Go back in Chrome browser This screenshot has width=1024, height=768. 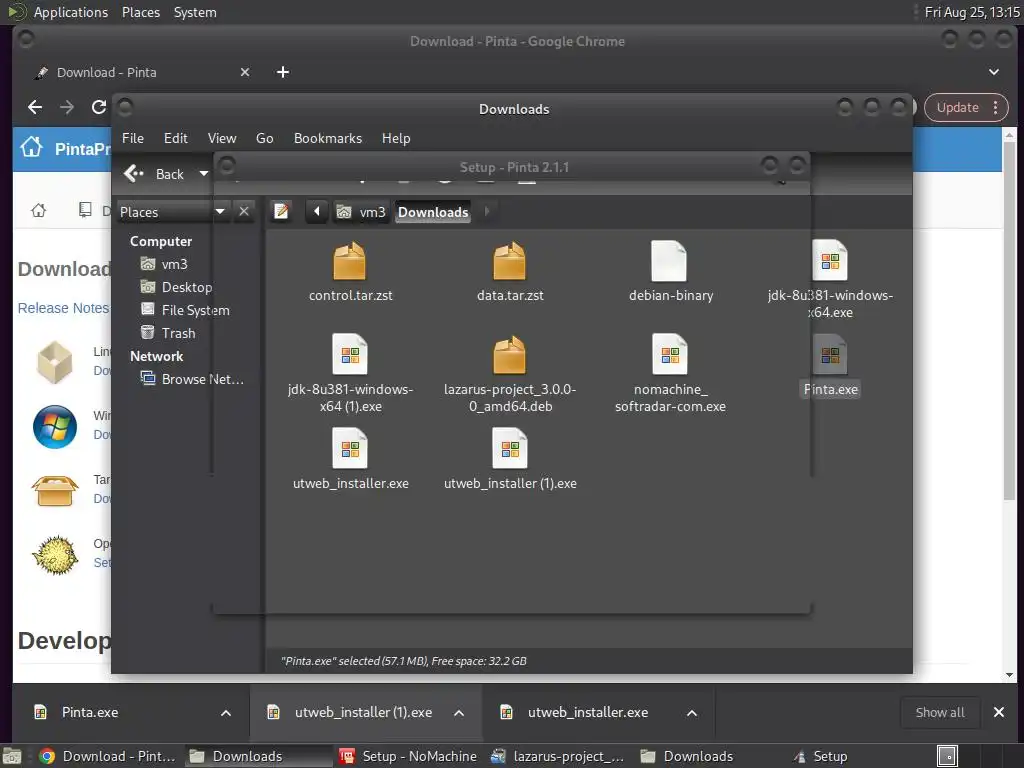tap(35, 107)
